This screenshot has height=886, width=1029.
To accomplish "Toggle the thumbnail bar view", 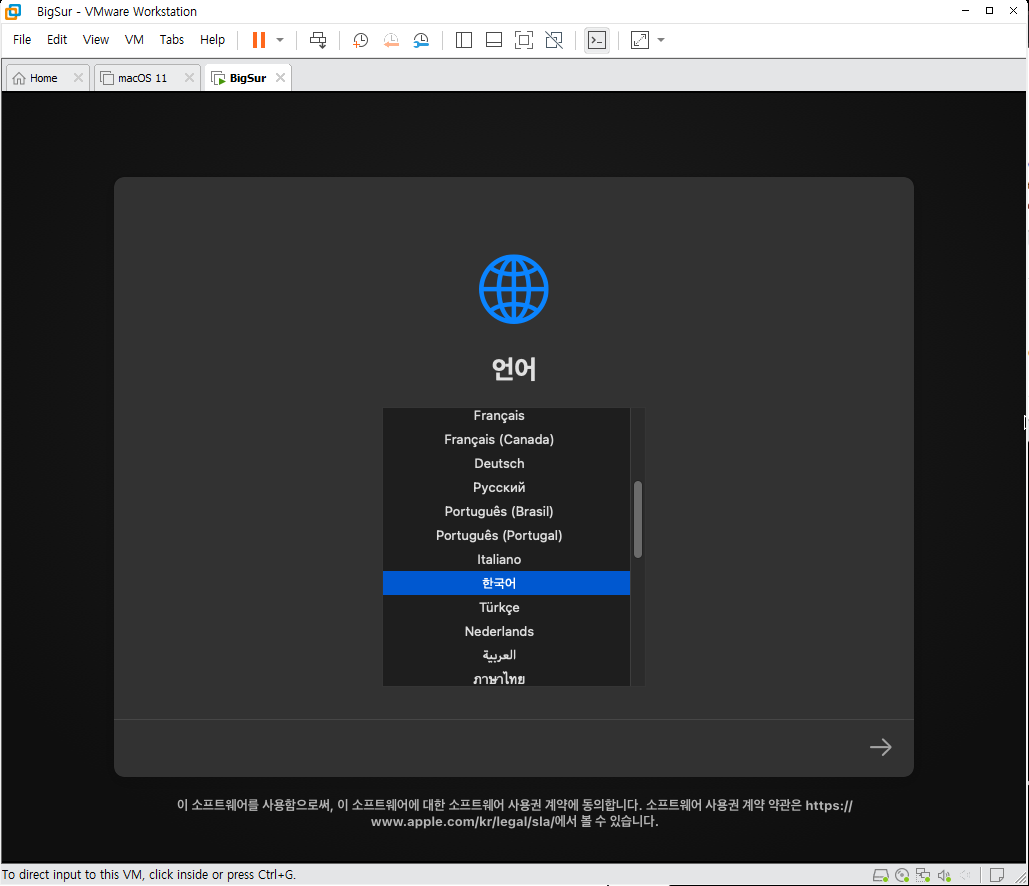I will pos(493,40).
